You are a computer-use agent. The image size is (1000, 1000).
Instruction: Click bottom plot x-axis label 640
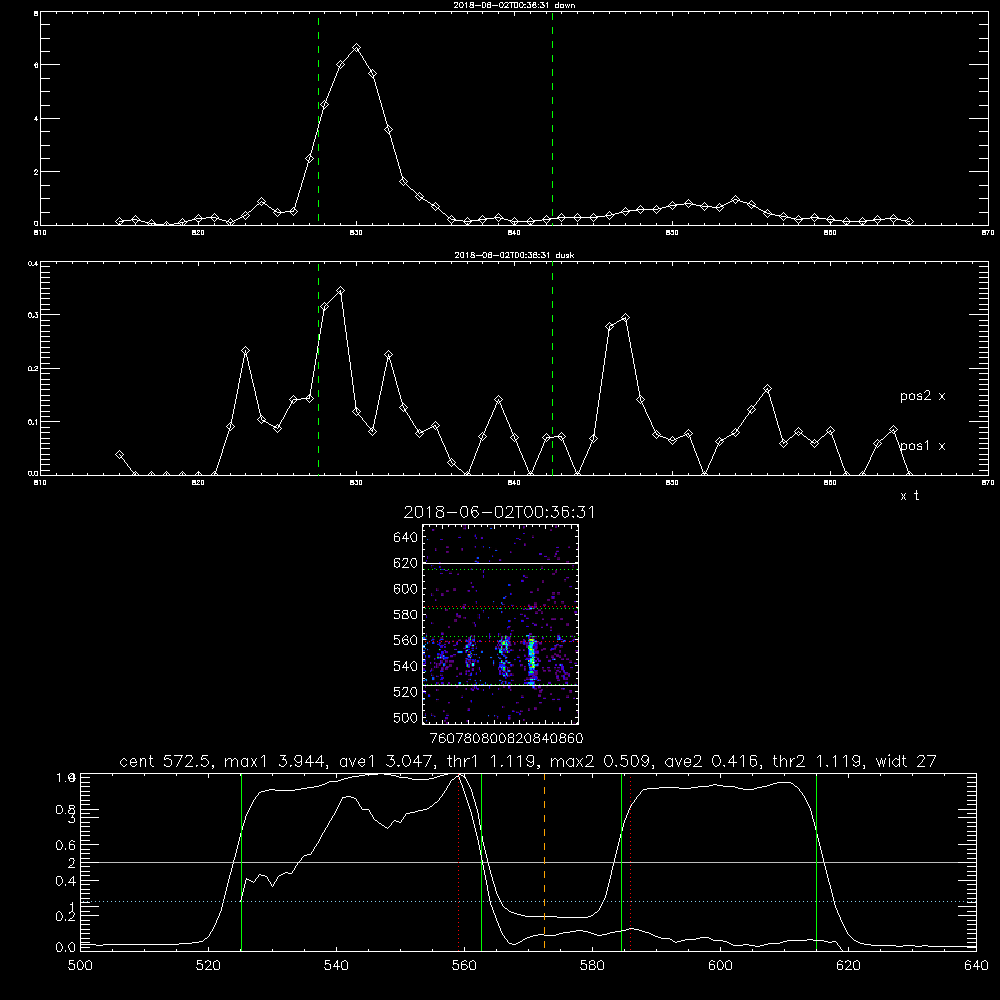(x=976, y=966)
